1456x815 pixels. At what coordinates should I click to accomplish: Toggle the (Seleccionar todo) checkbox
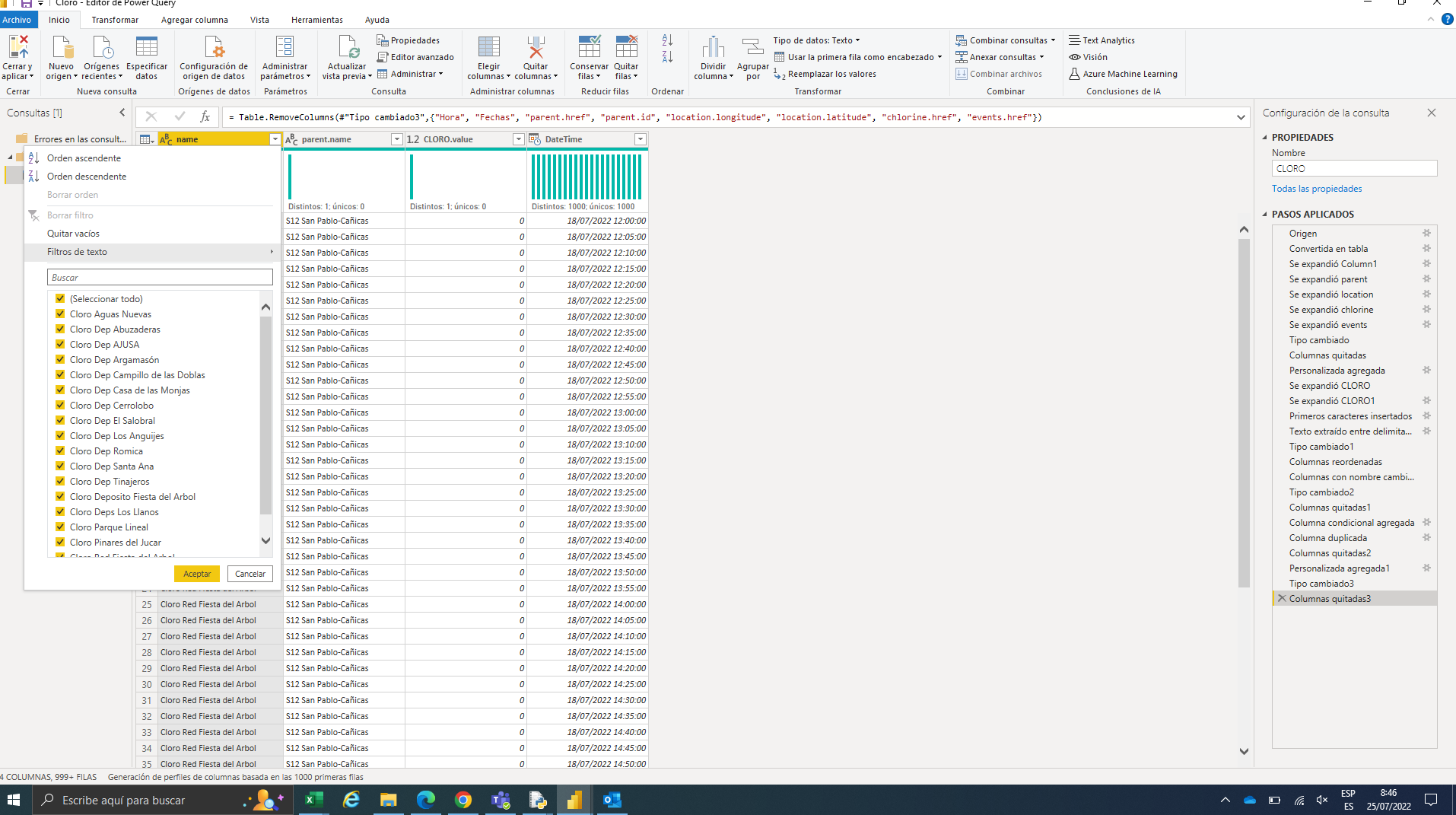click(60, 299)
